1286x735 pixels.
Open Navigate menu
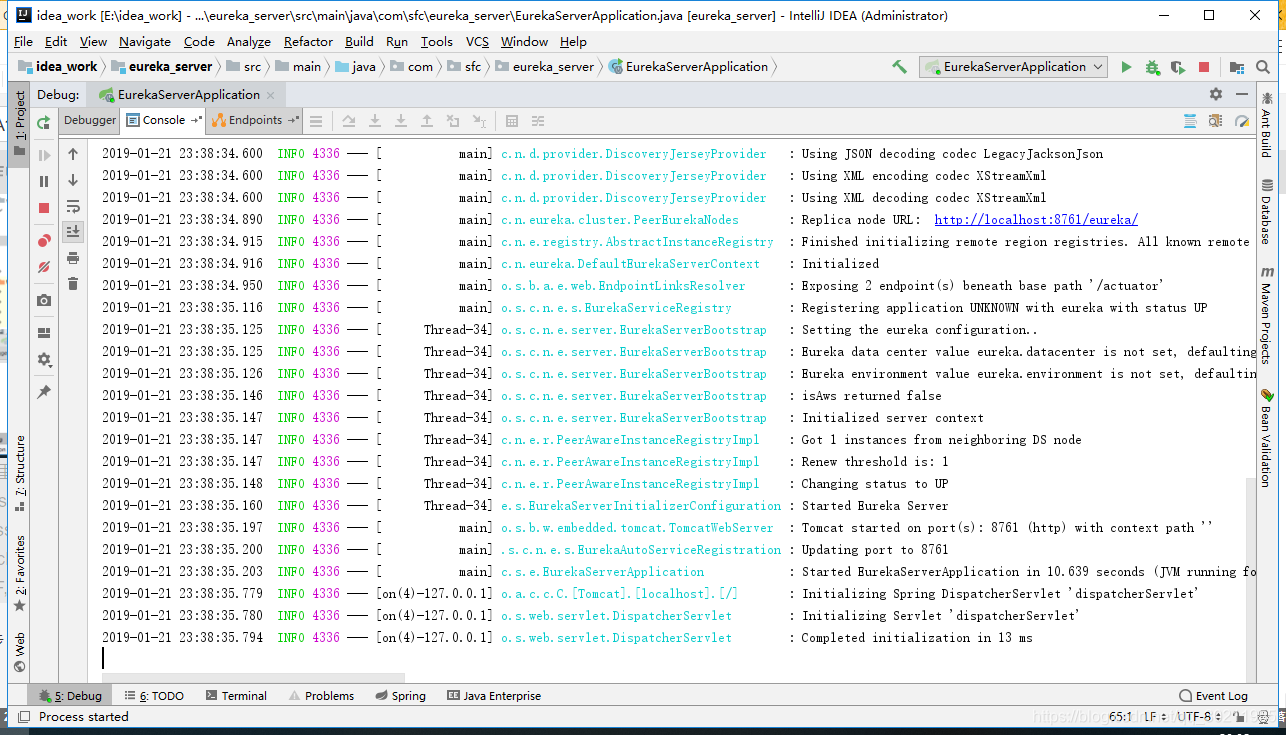click(x=145, y=41)
